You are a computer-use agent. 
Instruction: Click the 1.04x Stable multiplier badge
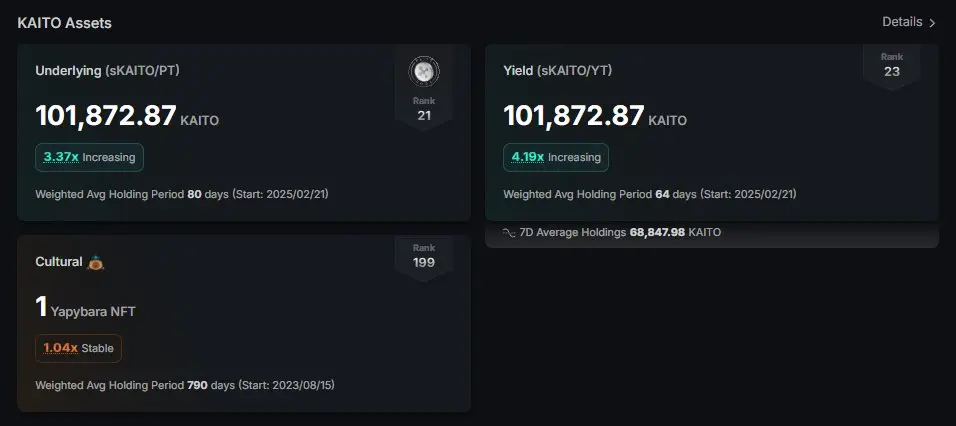click(x=79, y=349)
